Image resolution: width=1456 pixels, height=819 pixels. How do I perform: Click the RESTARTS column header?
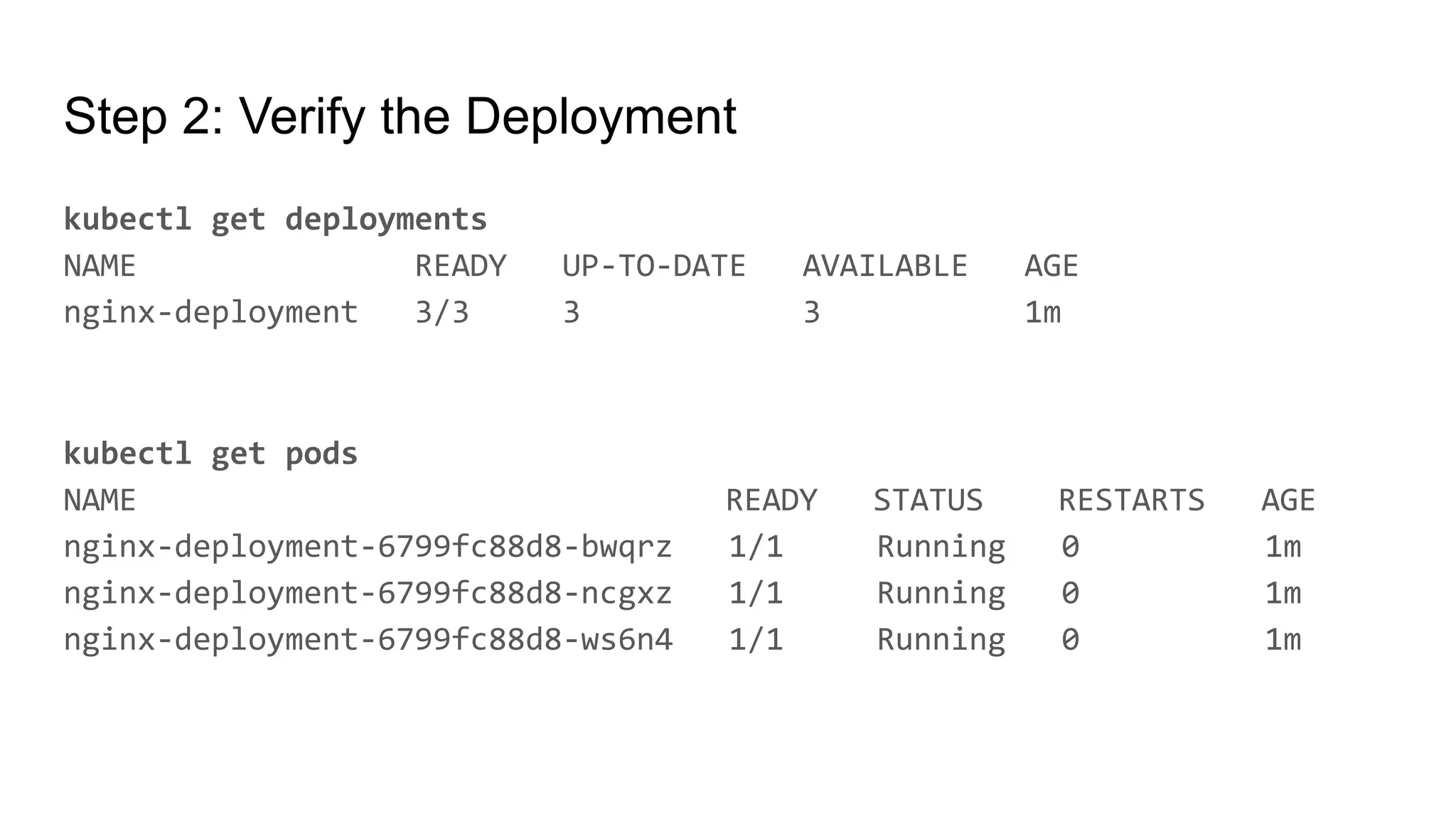point(1132,500)
